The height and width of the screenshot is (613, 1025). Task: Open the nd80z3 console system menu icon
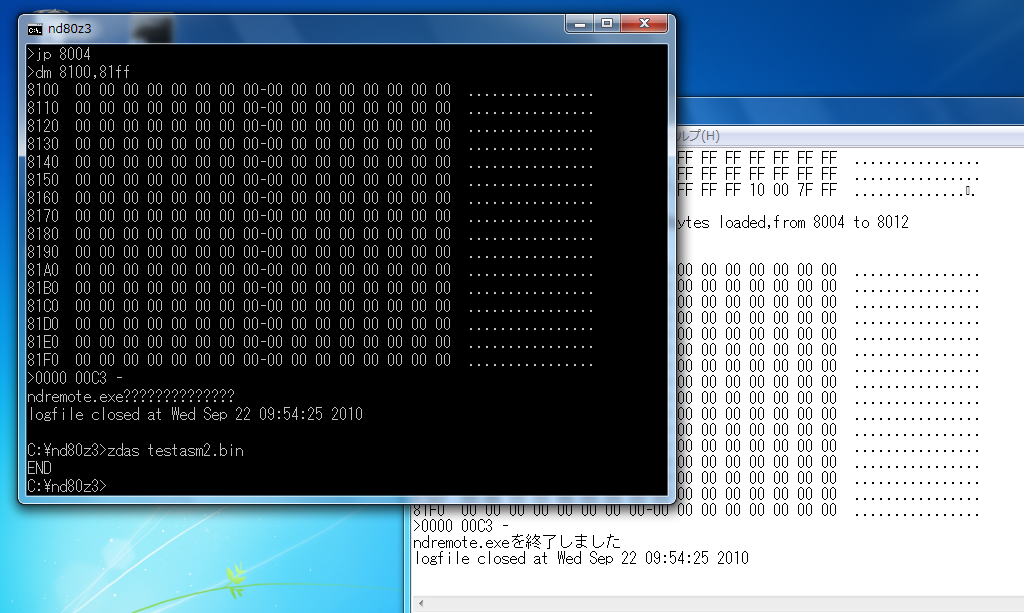click(34, 28)
